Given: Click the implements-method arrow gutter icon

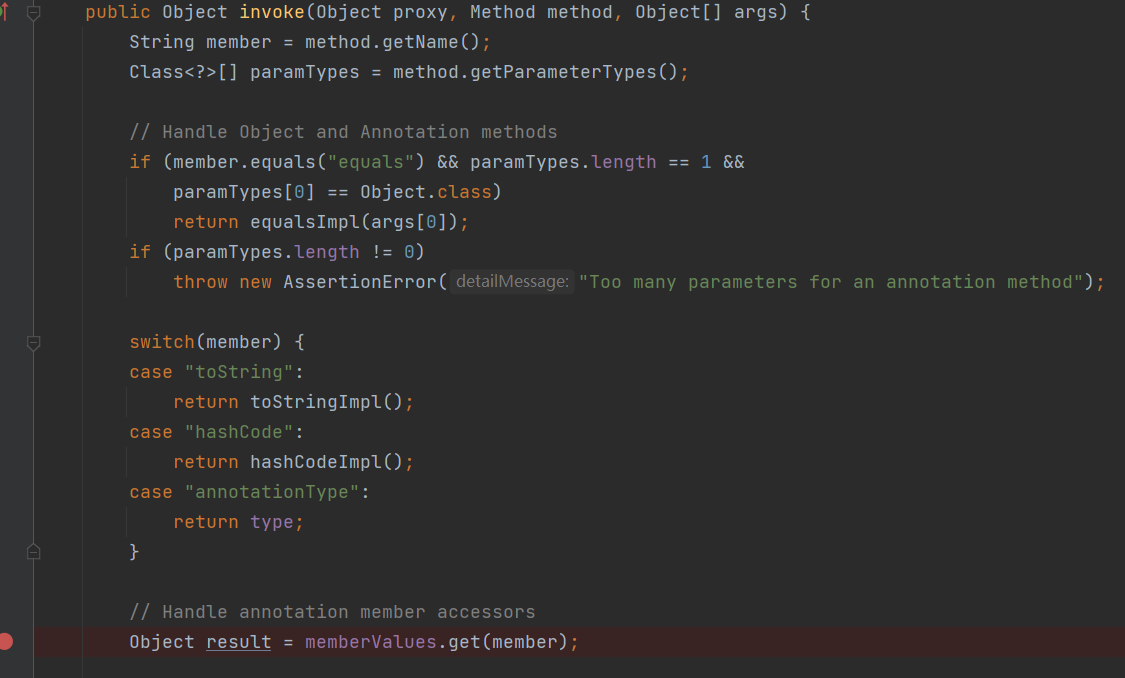Looking at the screenshot, I should (4, 12).
